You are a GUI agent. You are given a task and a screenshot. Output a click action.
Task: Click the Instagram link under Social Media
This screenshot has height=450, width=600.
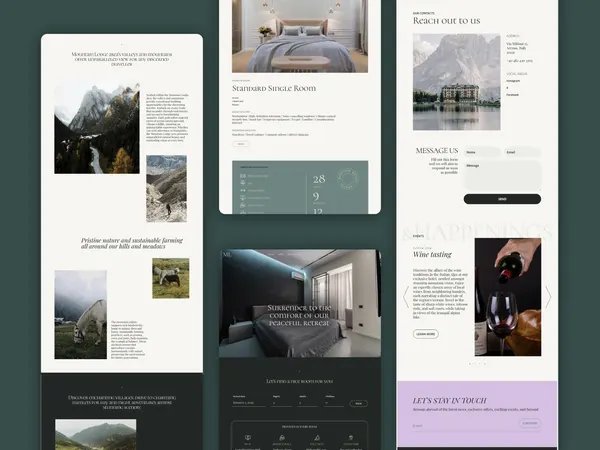click(x=513, y=81)
